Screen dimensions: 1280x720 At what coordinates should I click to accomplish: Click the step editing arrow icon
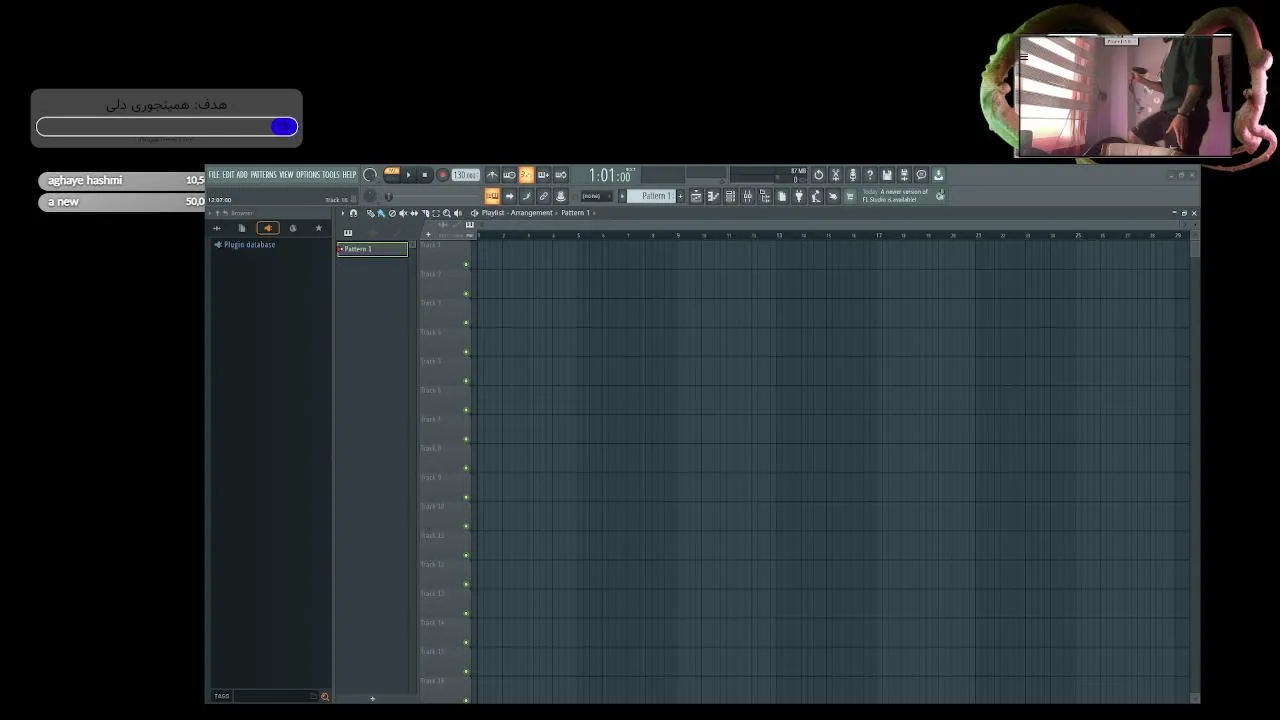click(x=509, y=196)
